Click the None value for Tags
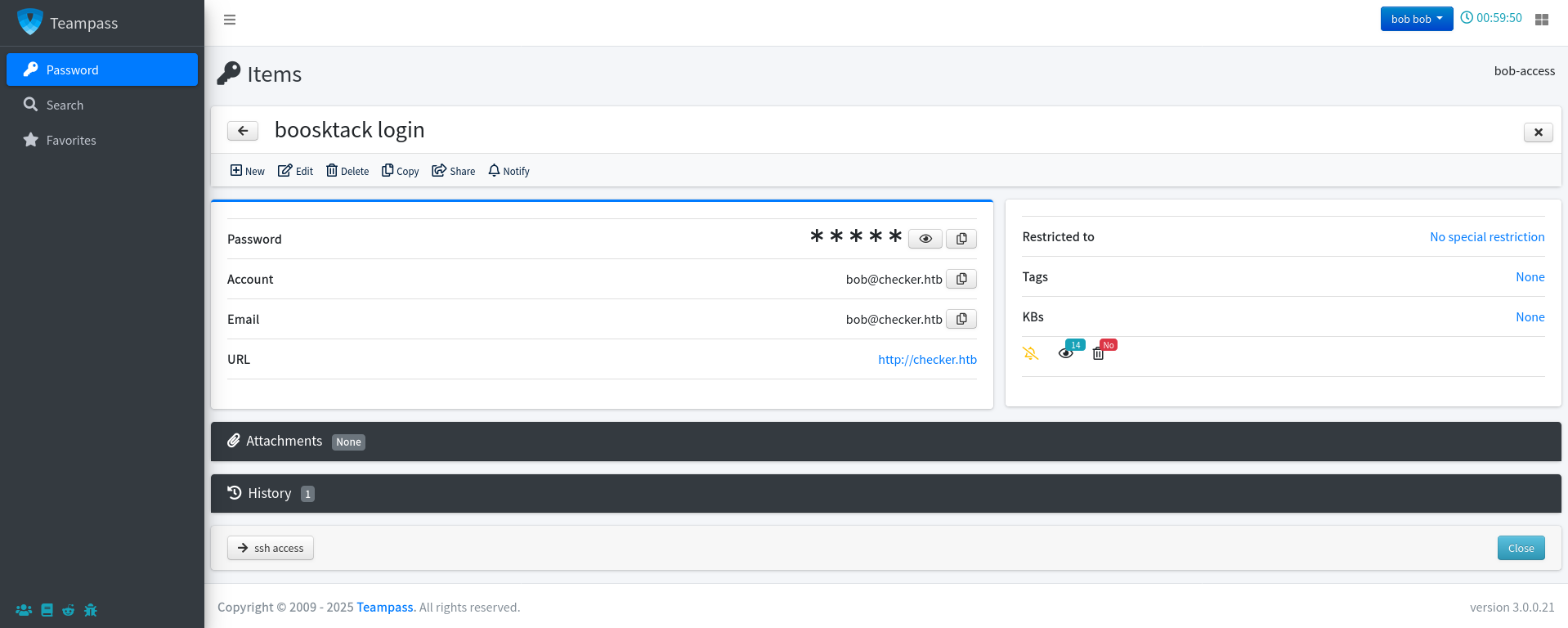Image resolution: width=1568 pixels, height=628 pixels. point(1530,276)
